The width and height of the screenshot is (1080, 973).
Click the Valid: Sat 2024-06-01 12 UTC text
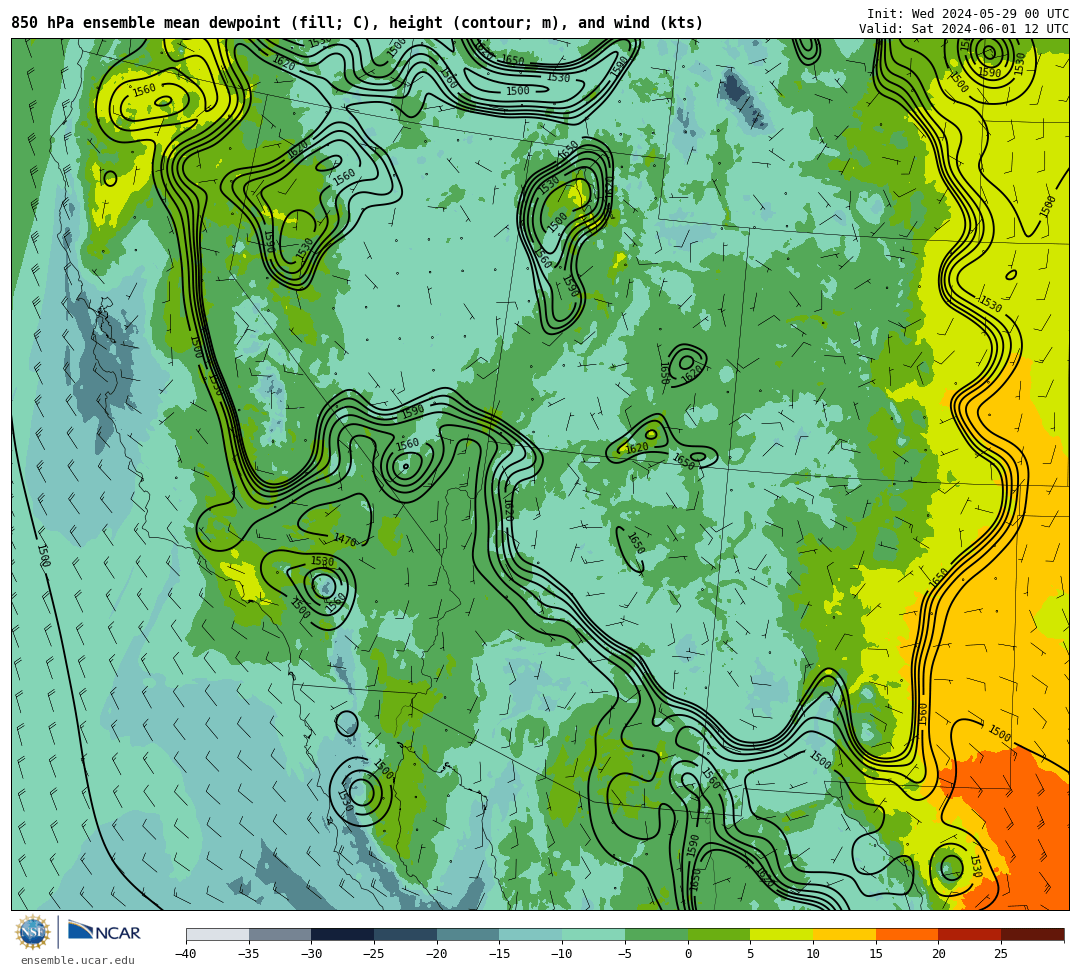[x=964, y=29]
